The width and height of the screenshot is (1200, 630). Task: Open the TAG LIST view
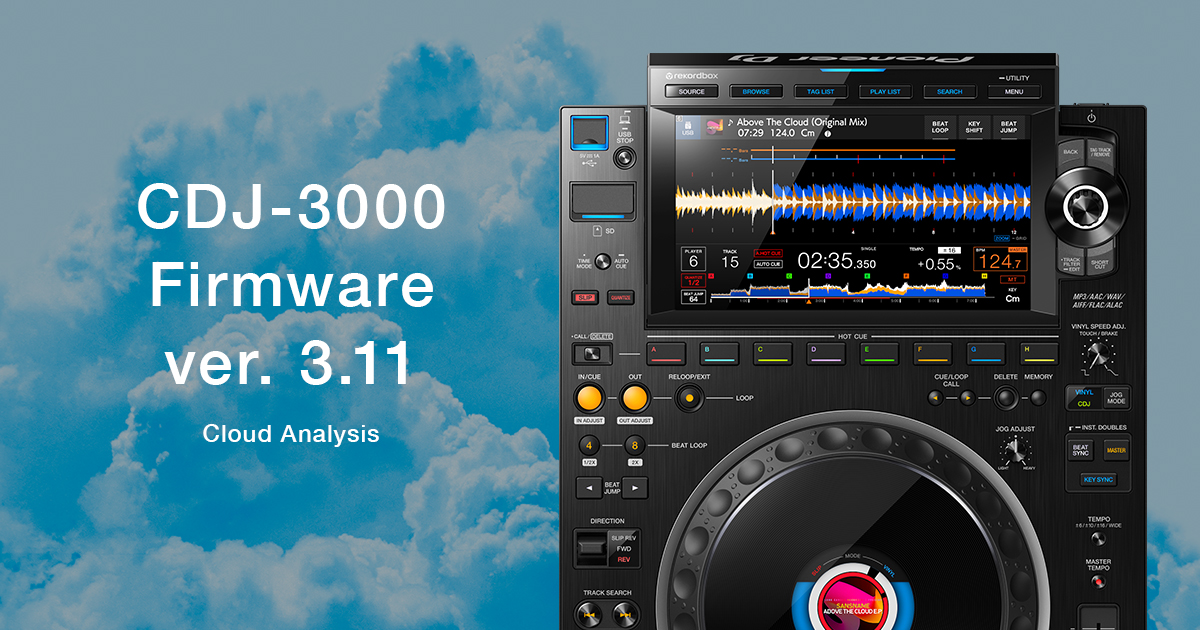[x=821, y=91]
